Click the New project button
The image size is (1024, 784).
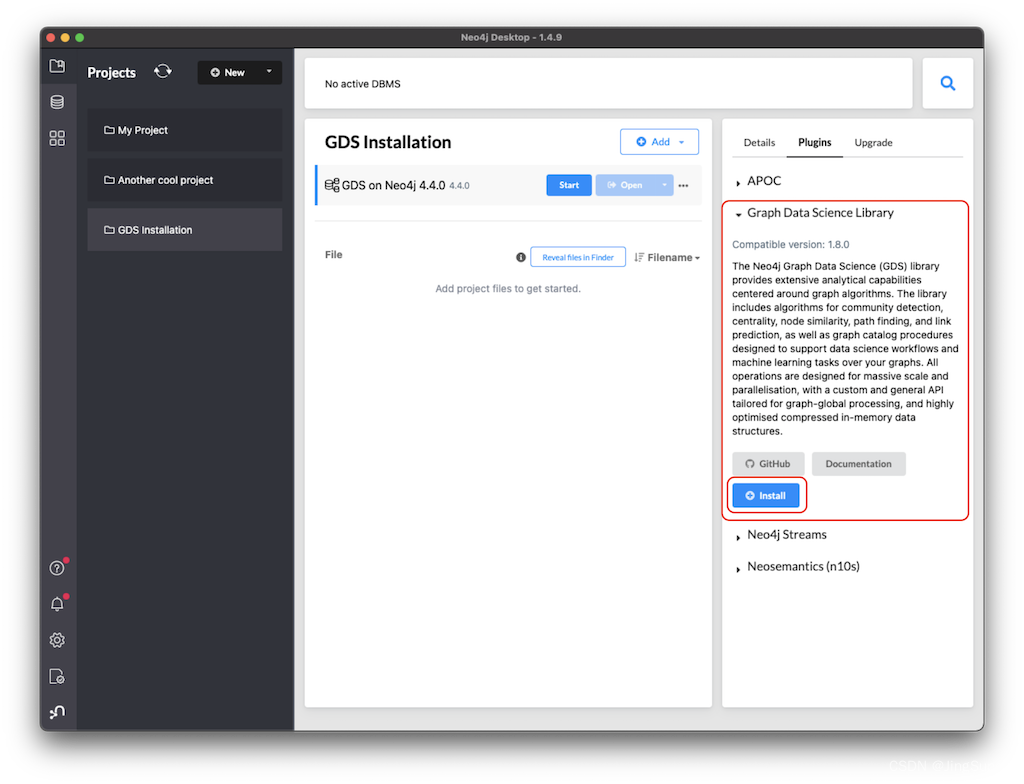tap(227, 73)
